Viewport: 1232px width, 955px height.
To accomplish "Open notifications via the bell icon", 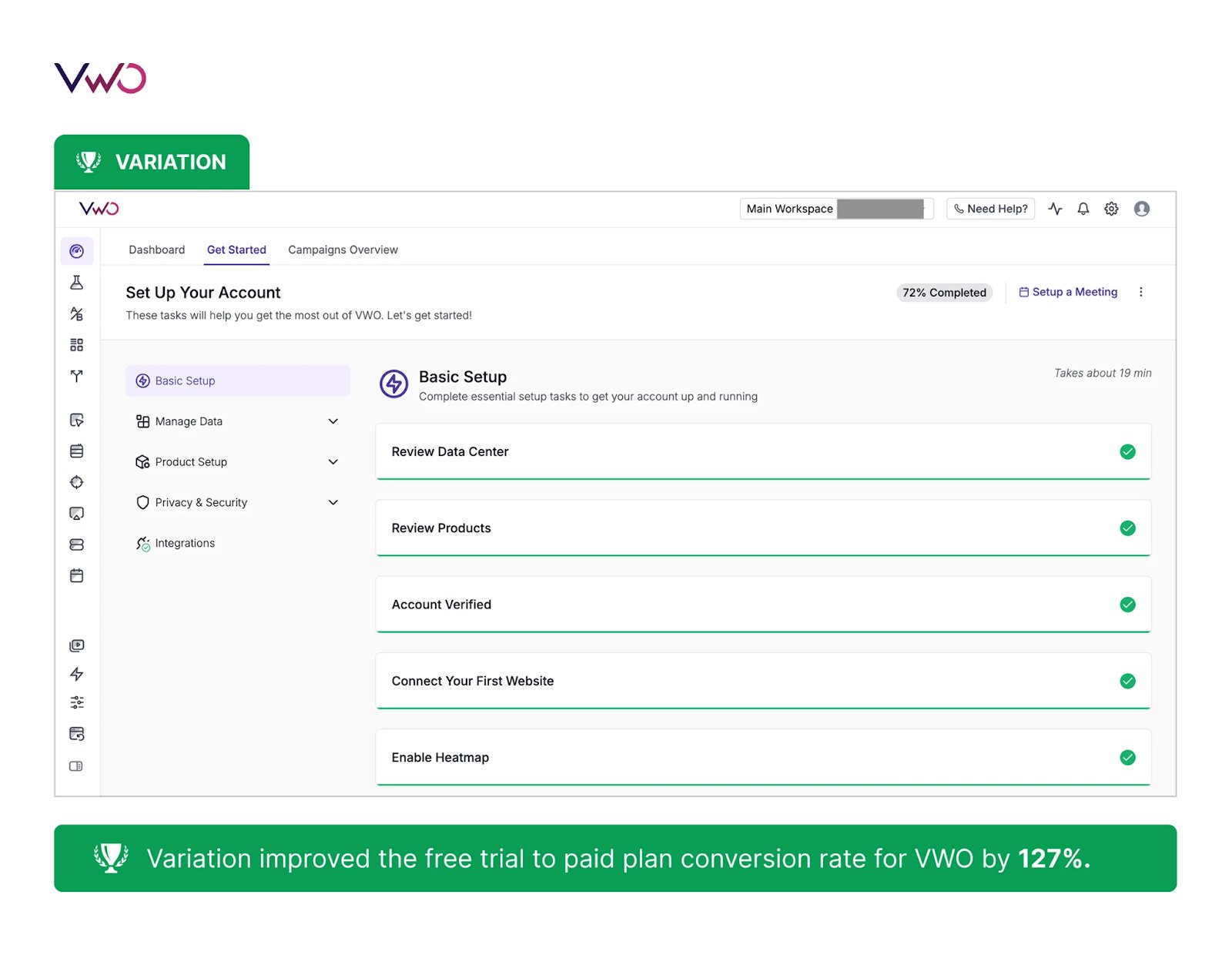I will pos(1083,209).
